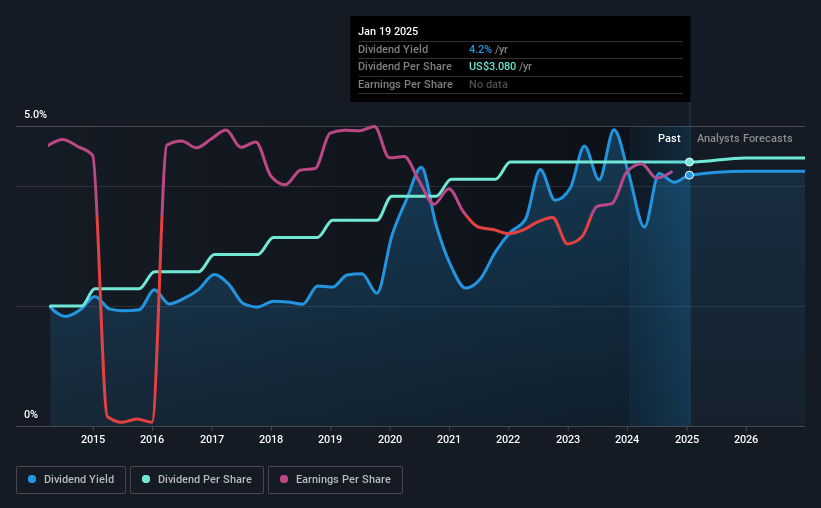This screenshot has height=508, width=821.
Task: Click the Earnings Per Share tooltip row label
Action: 405,84
